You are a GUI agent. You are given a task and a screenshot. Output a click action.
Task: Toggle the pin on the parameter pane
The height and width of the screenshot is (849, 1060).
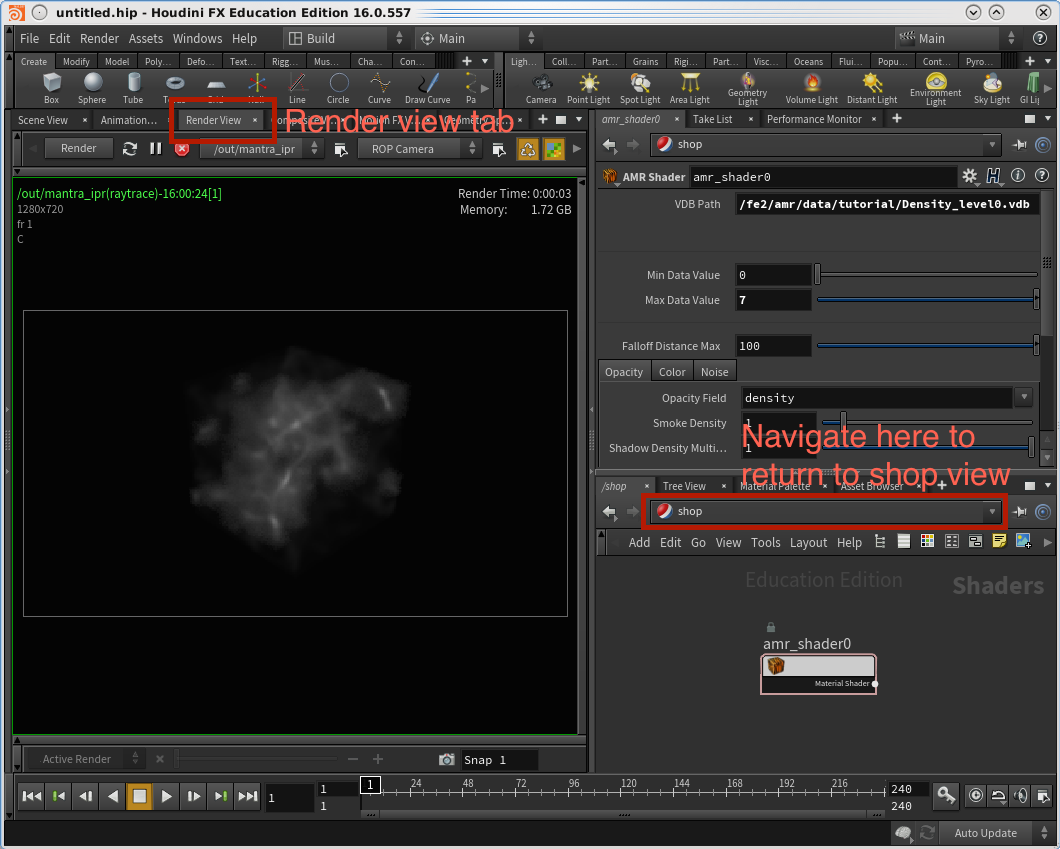click(x=1020, y=145)
